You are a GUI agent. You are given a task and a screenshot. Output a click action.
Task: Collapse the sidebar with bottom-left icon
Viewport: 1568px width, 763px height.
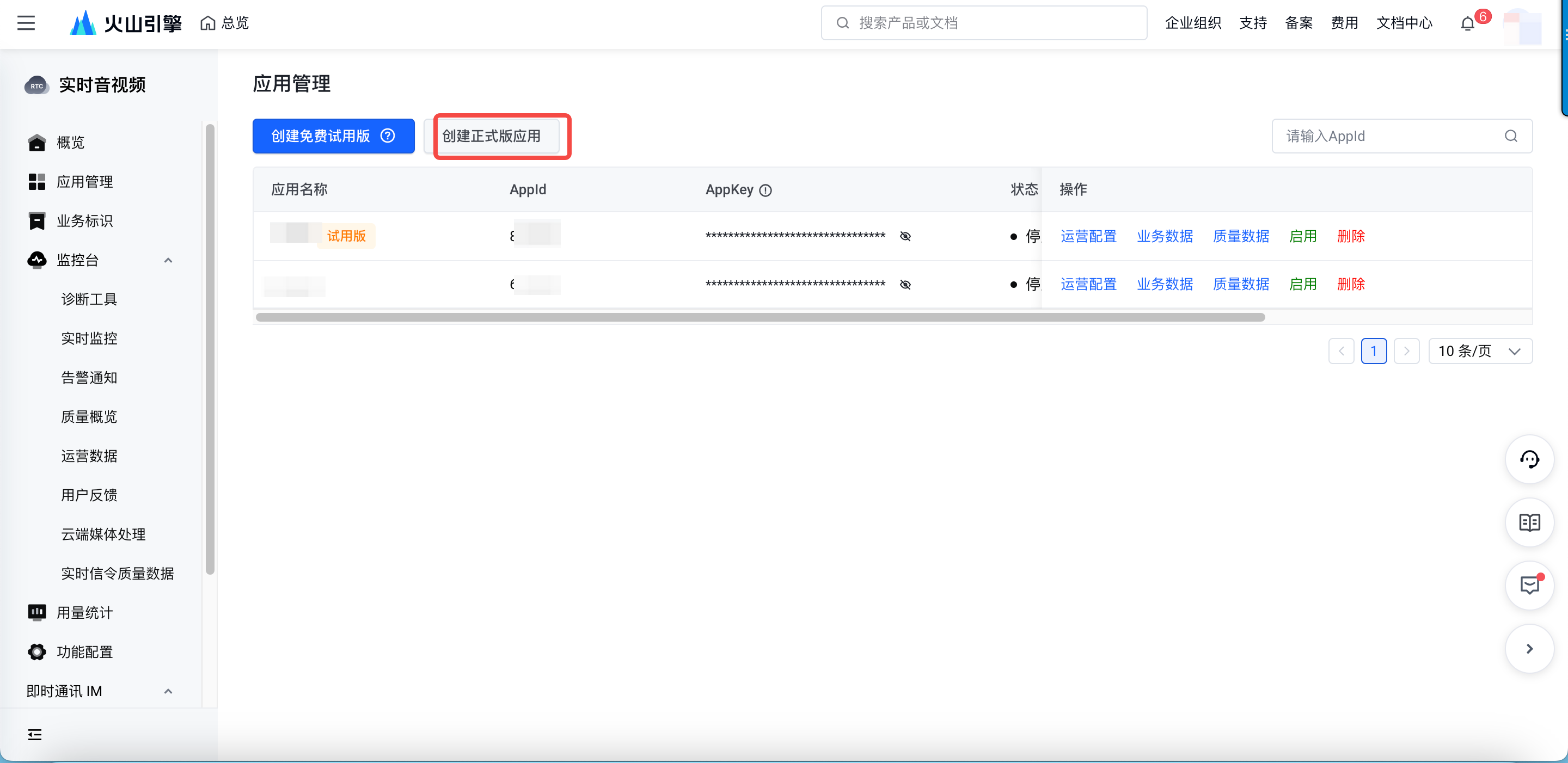[x=35, y=735]
